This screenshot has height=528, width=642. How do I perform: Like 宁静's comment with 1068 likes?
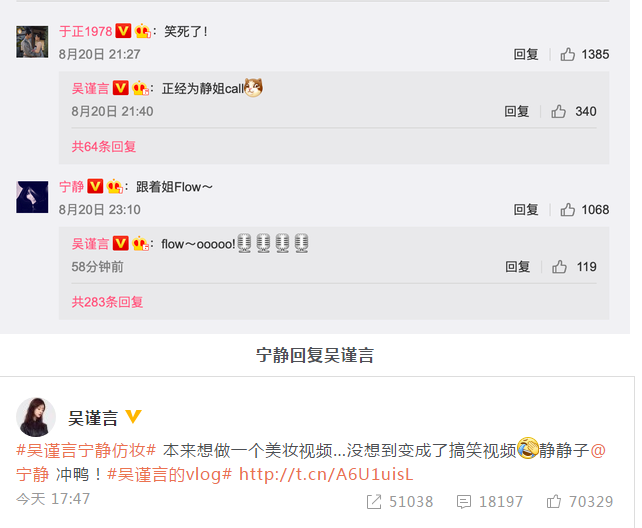coord(567,210)
